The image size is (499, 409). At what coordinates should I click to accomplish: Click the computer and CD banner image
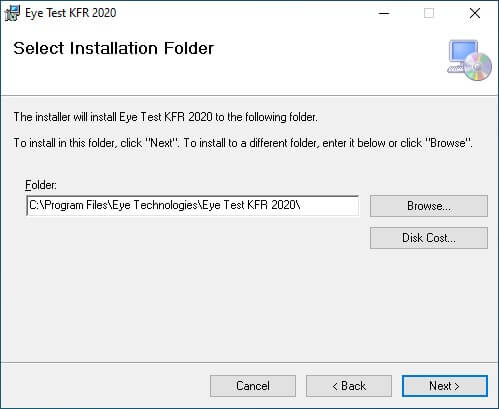point(469,60)
